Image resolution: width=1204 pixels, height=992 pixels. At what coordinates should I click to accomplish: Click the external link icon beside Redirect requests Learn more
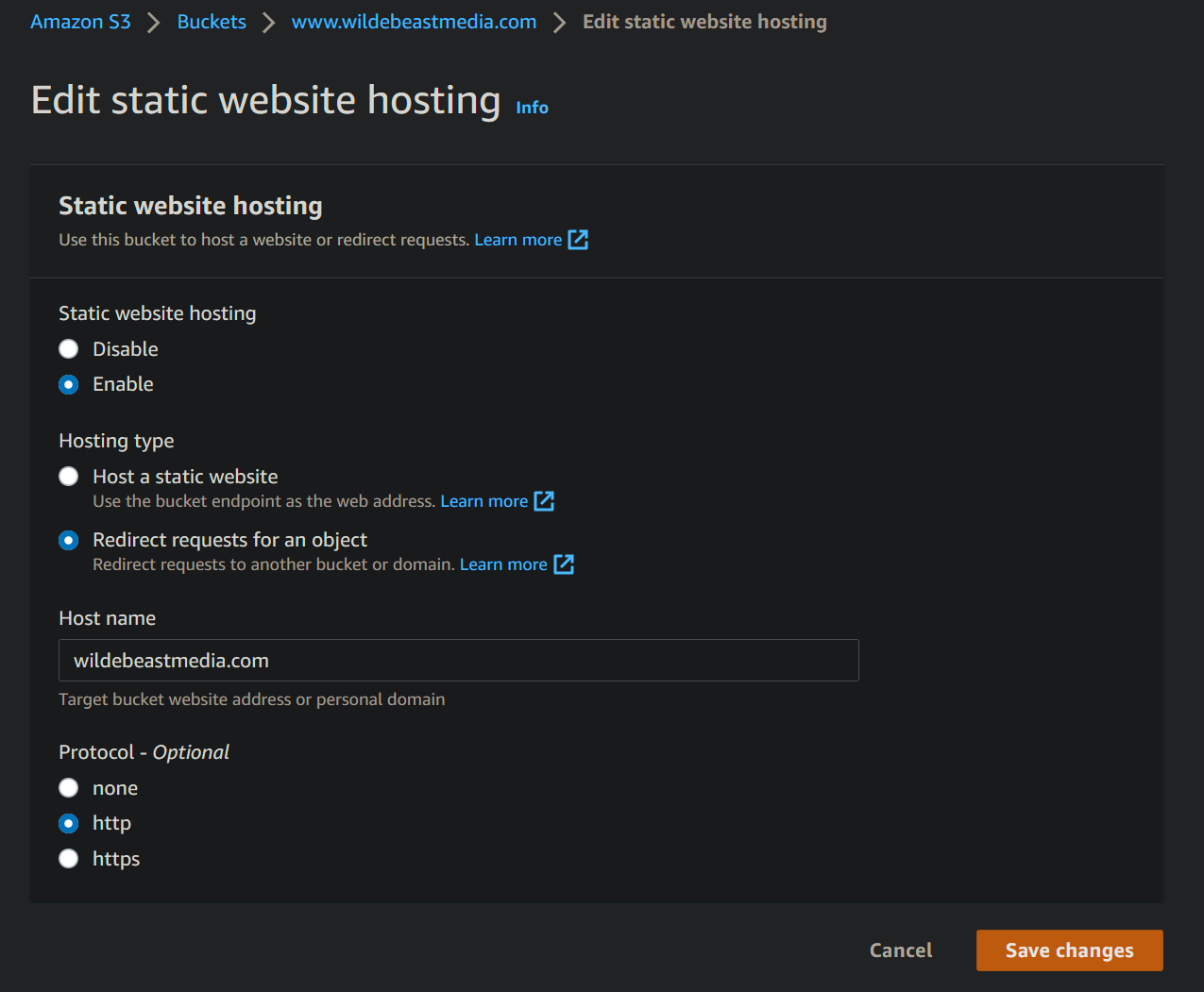click(x=563, y=563)
